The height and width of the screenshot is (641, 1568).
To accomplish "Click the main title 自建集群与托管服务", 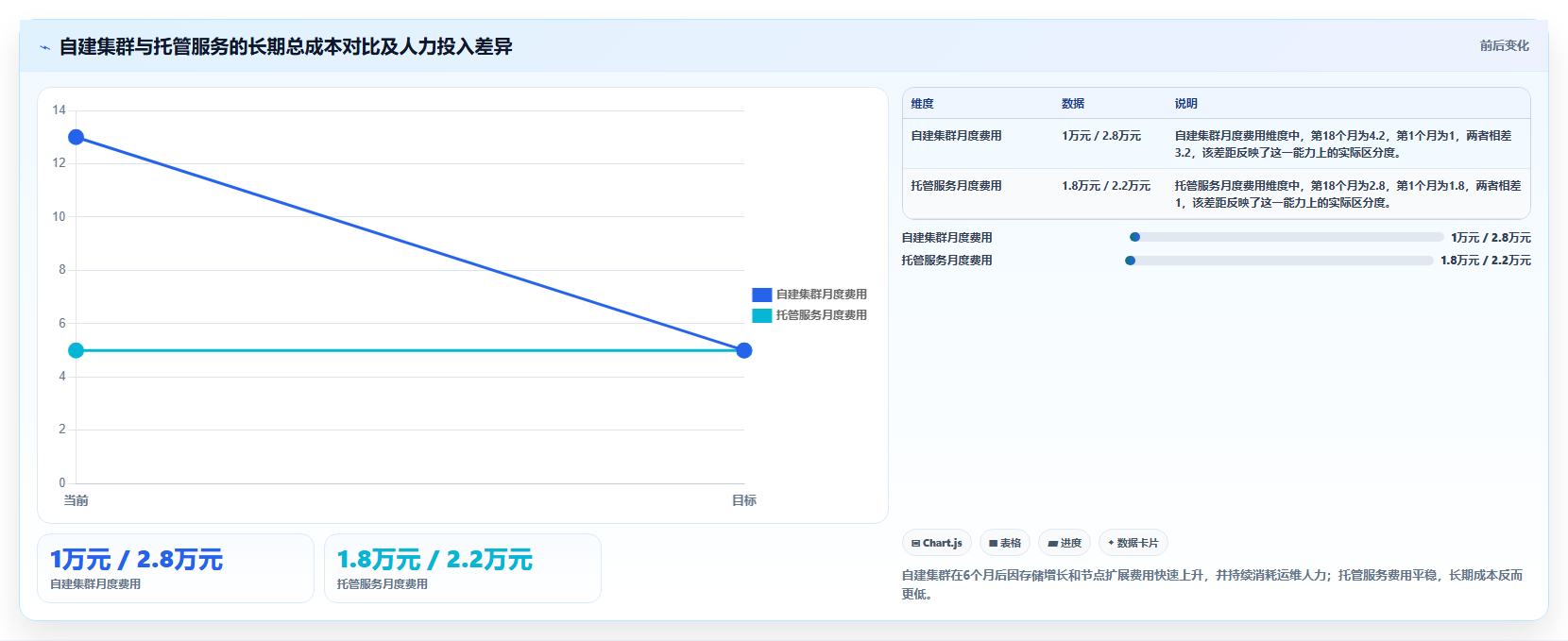I will pos(285,46).
